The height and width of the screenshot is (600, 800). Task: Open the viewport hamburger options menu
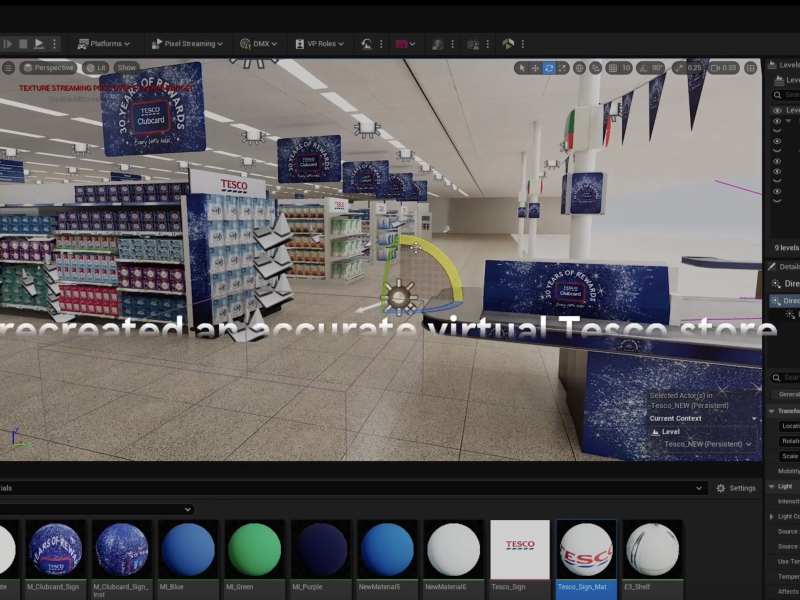9,68
